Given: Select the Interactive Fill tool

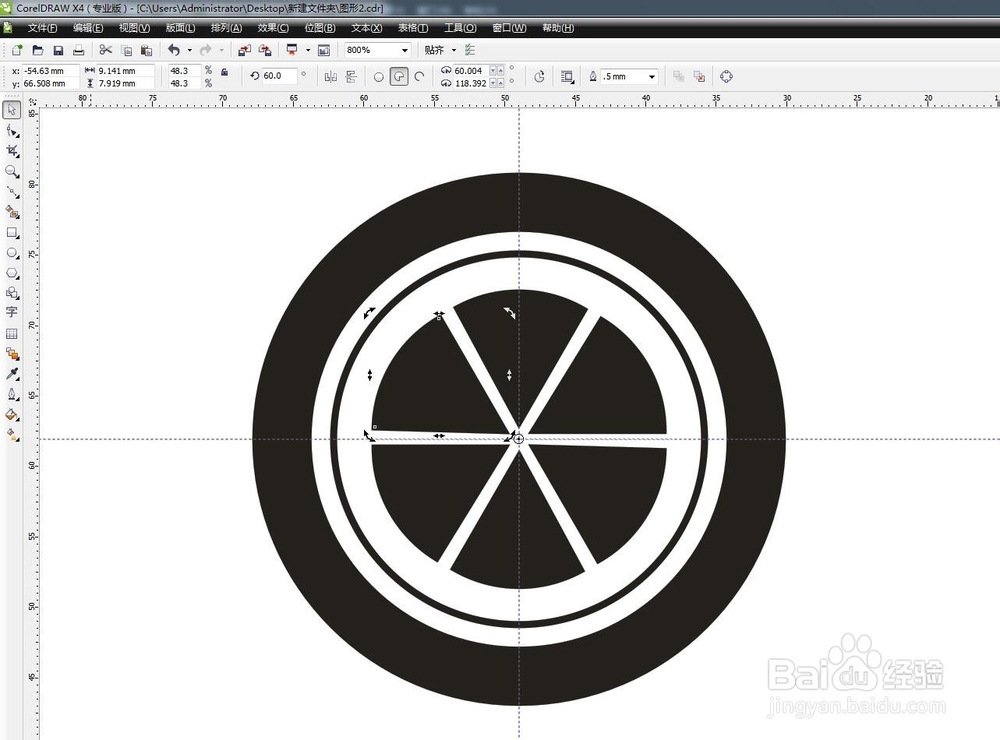Looking at the screenshot, I should (x=11, y=435).
